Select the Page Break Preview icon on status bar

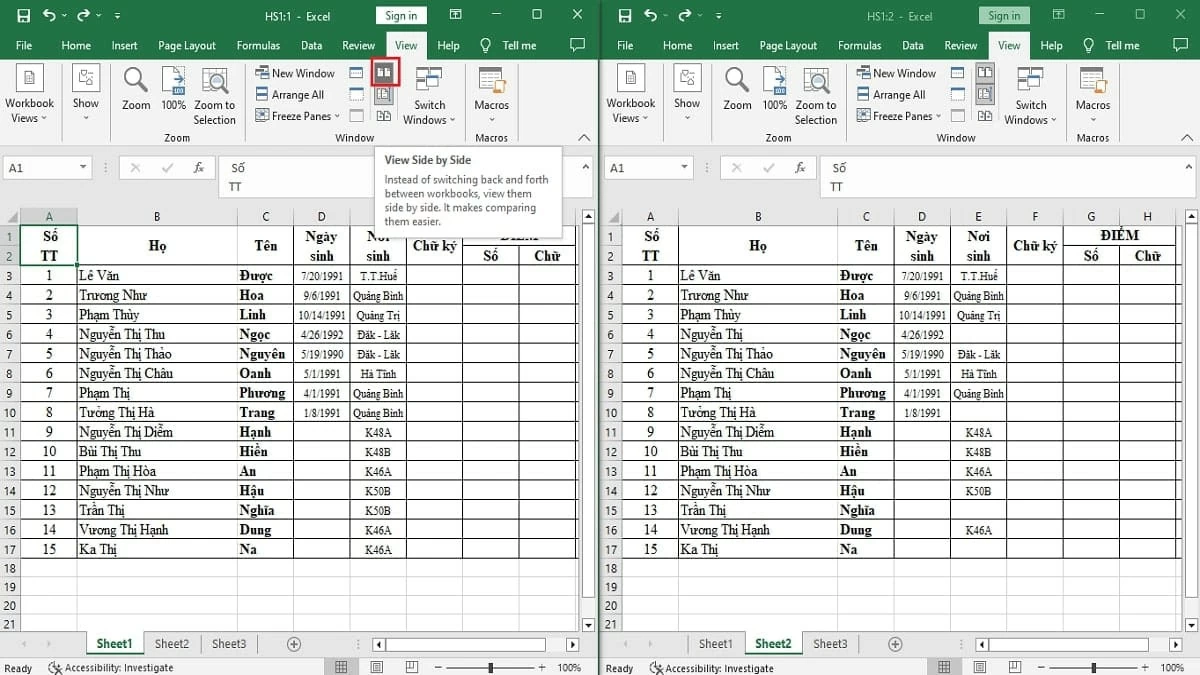[412, 666]
